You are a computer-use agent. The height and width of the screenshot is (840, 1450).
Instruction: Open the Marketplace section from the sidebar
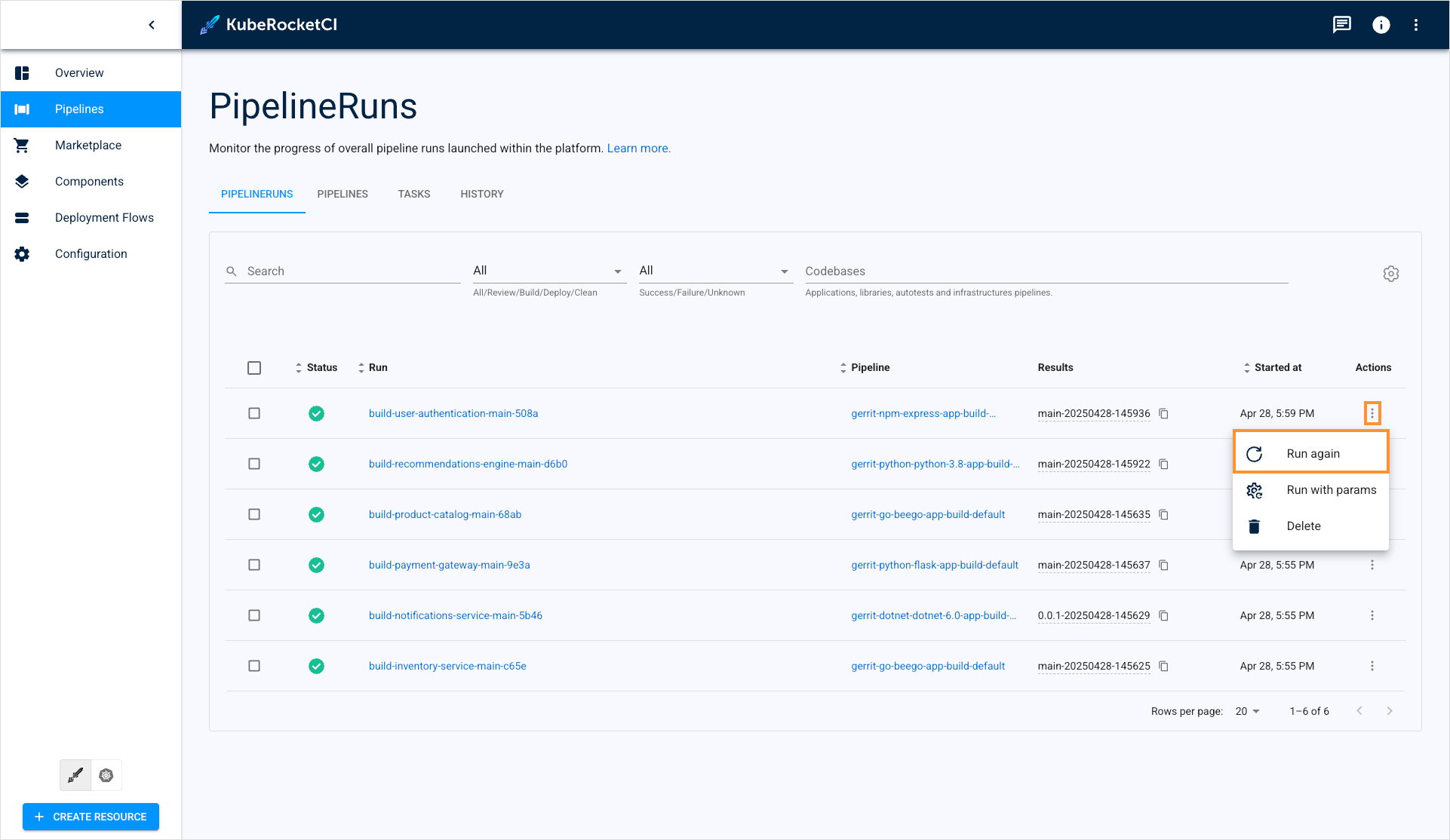pyautogui.click(x=88, y=145)
